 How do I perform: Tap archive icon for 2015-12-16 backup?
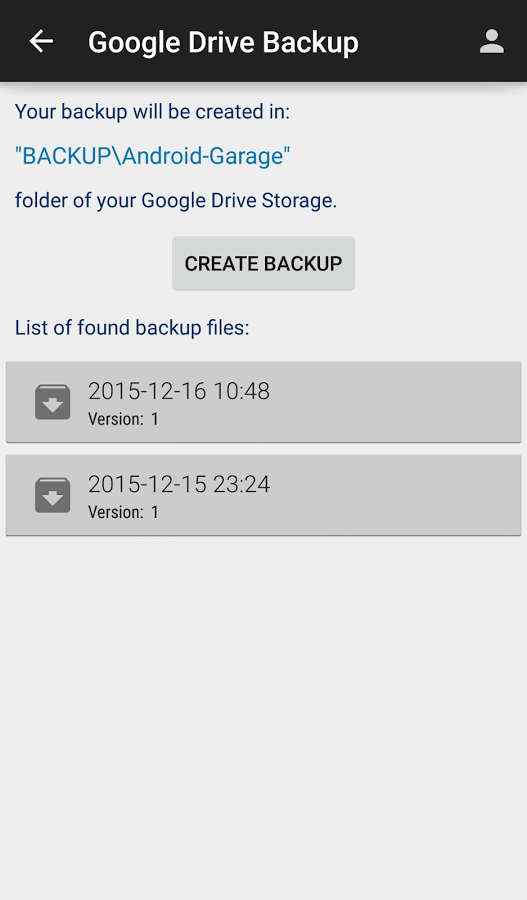coord(53,402)
